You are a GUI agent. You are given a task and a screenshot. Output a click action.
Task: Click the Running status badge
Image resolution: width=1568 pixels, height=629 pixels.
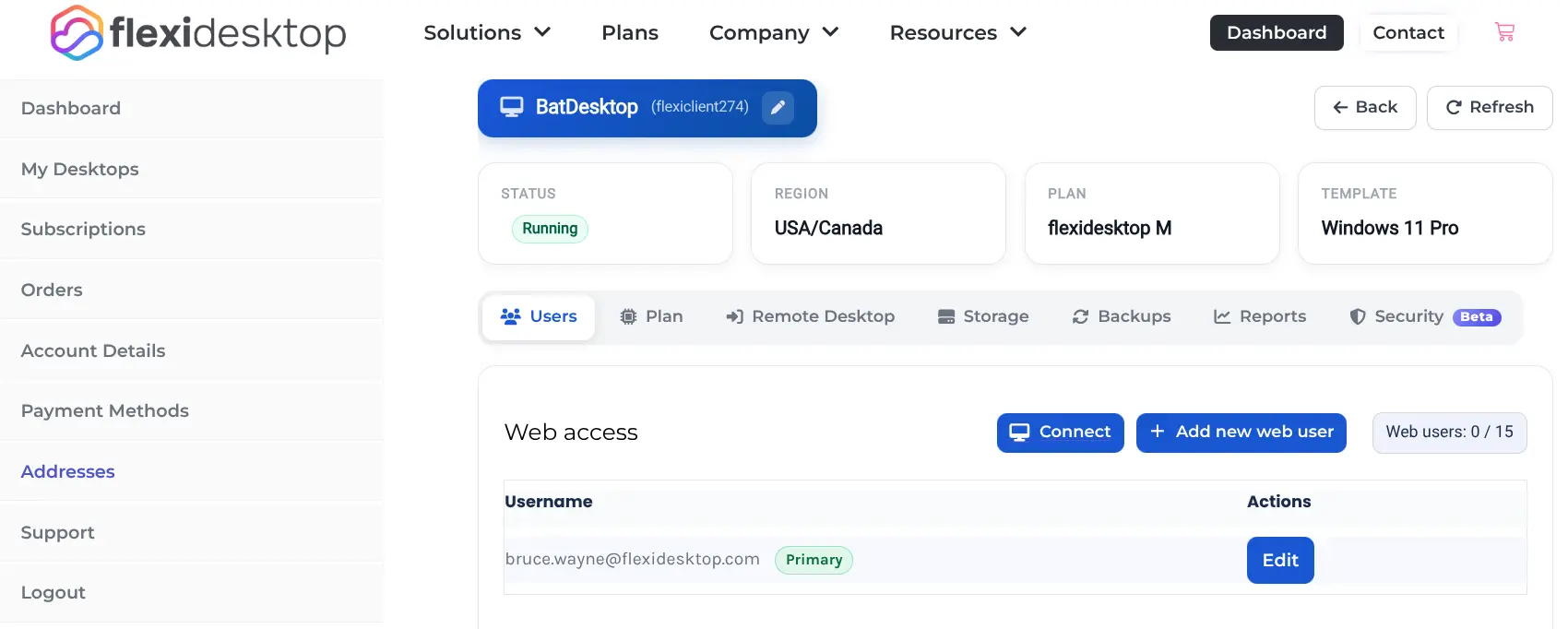click(x=550, y=229)
